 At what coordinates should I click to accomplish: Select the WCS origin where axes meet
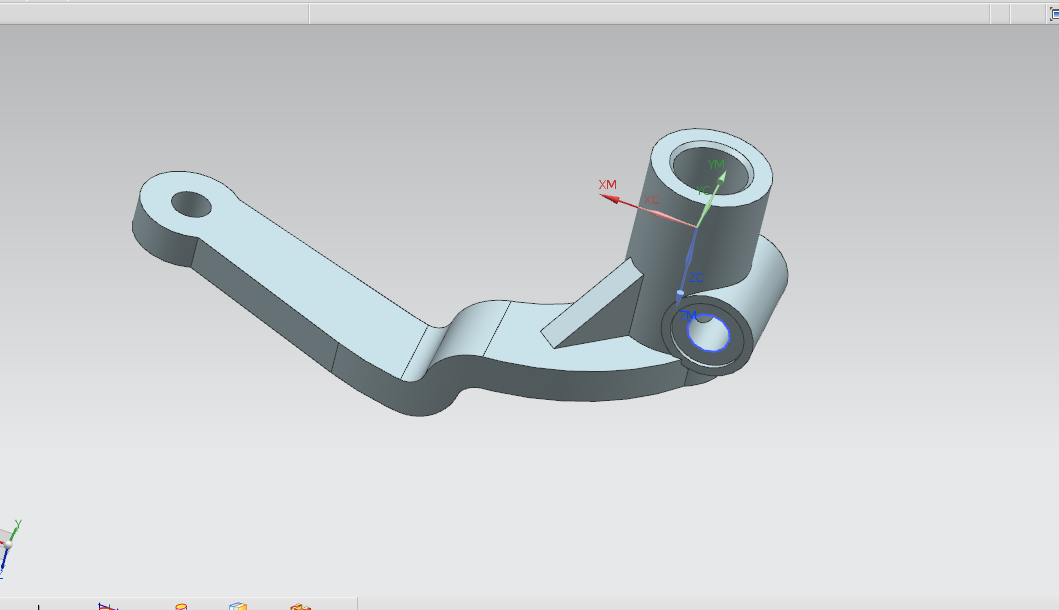coord(696,227)
